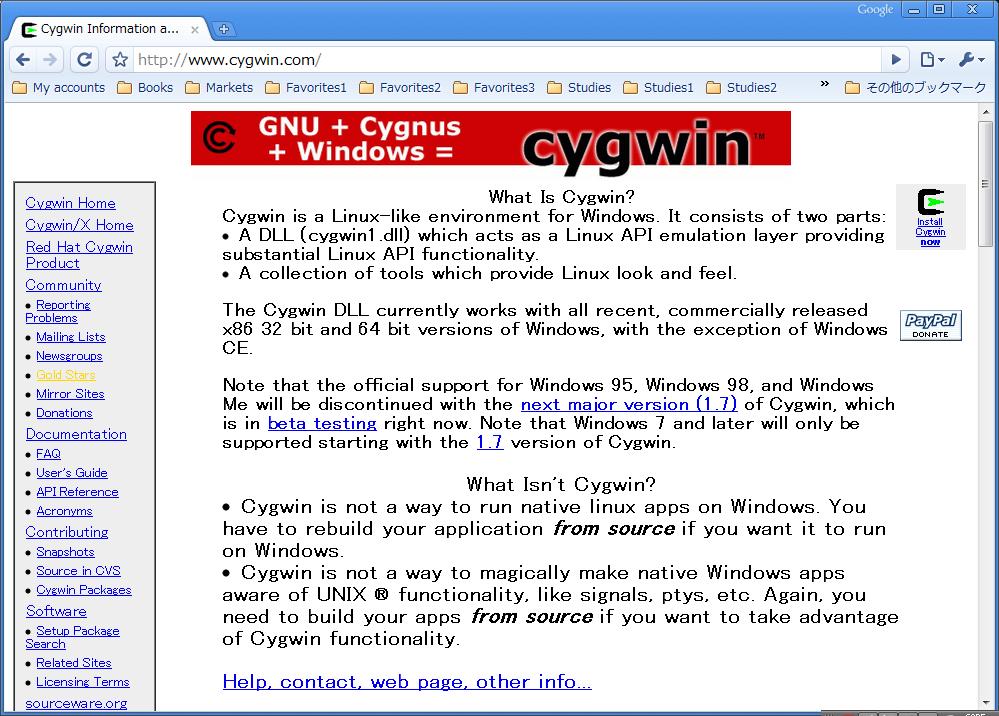Select the Cygwin Information tab
This screenshot has width=999, height=716.
coord(110,29)
